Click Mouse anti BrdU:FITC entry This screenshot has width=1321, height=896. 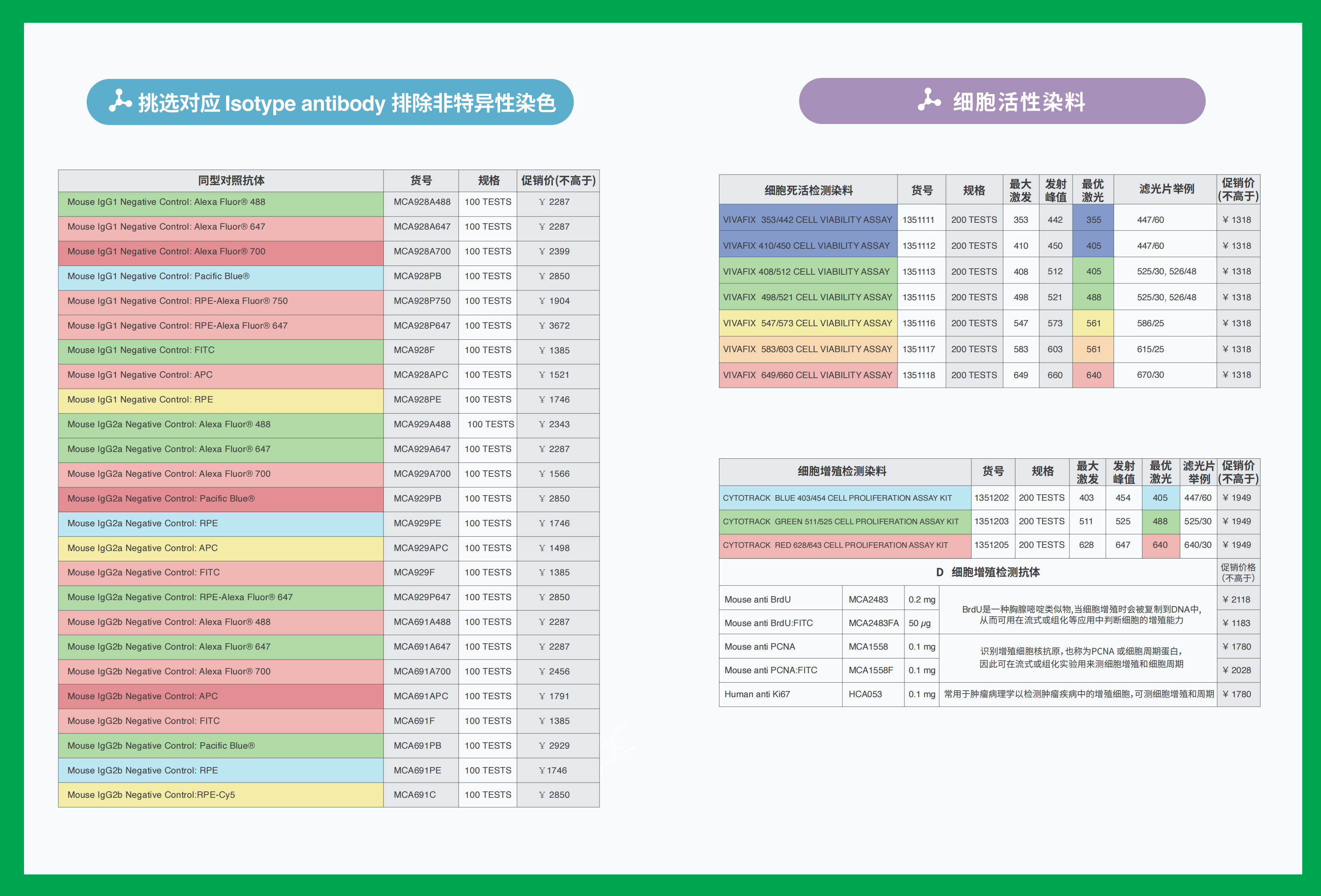(769, 623)
